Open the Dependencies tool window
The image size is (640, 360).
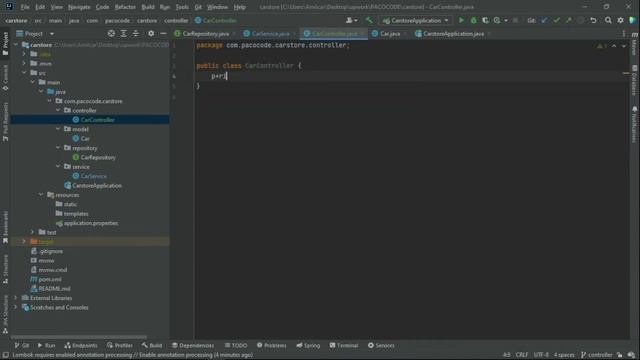(193, 345)
